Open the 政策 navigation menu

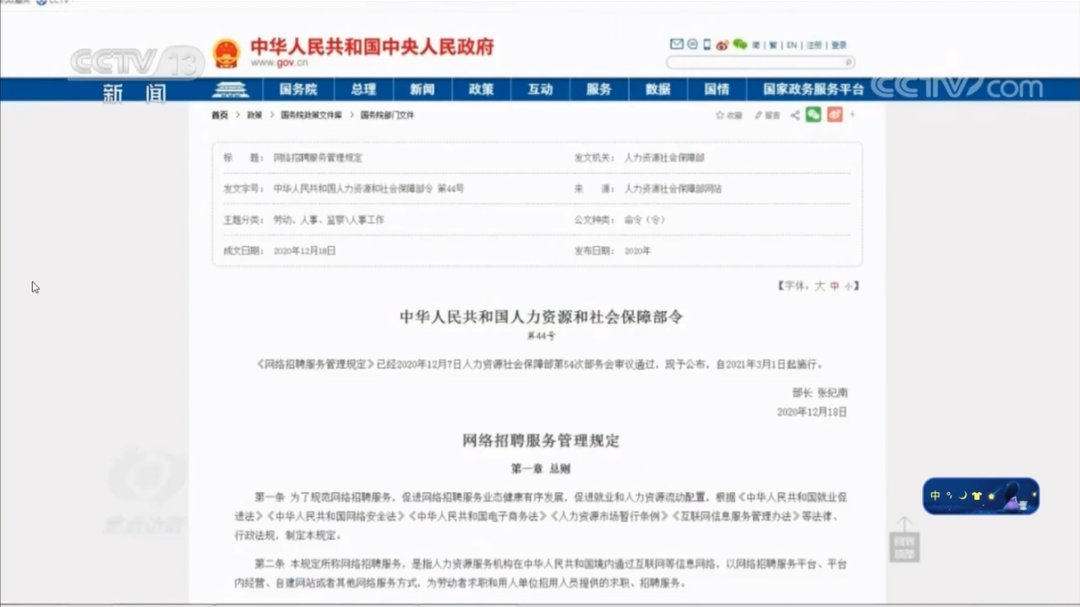point(481,89)
